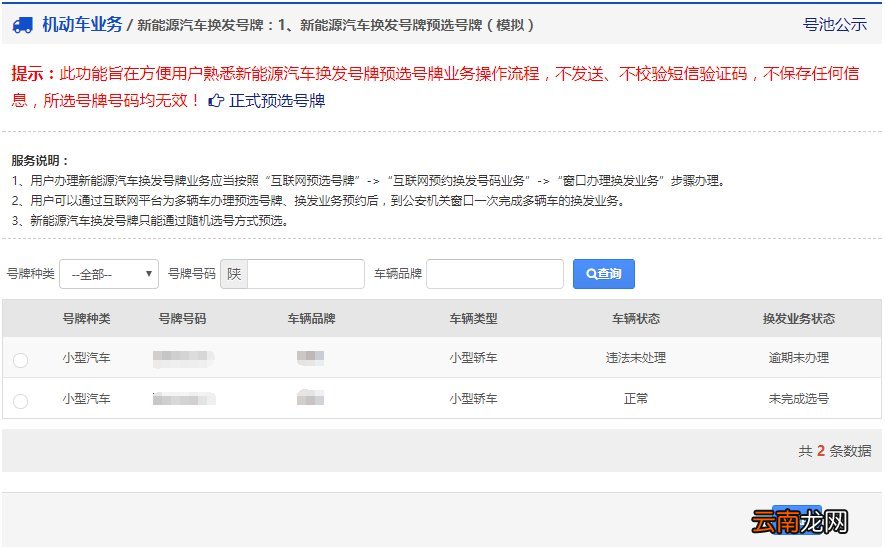This screenshot has height=550, width=885.
Task: Click the 号牌号码 column header
Action: coord(182,318)
